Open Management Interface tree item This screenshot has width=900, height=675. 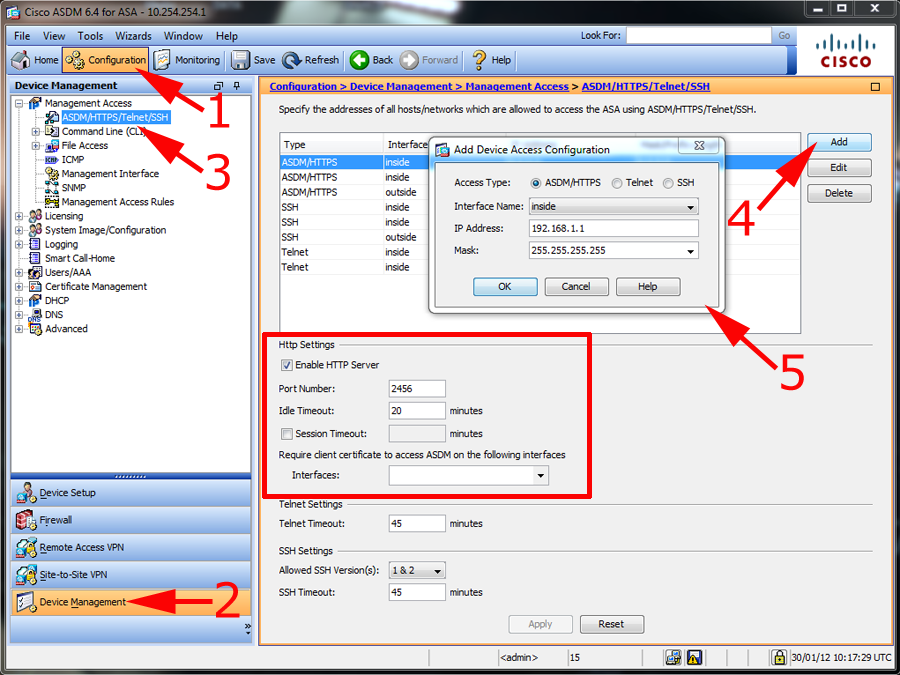click(110, 173)
